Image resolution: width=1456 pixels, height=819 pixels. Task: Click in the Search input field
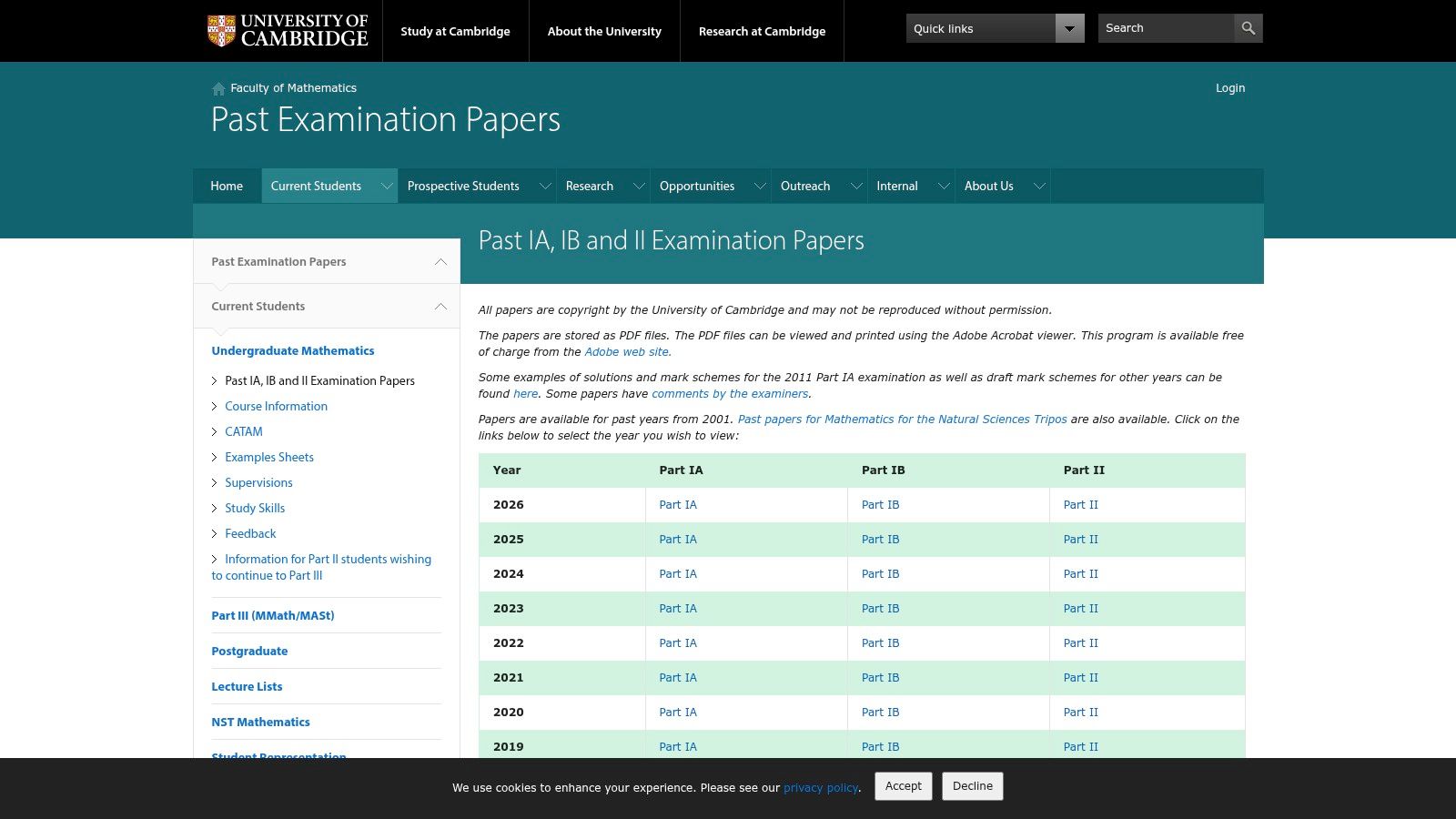[x=1166, y=28]
